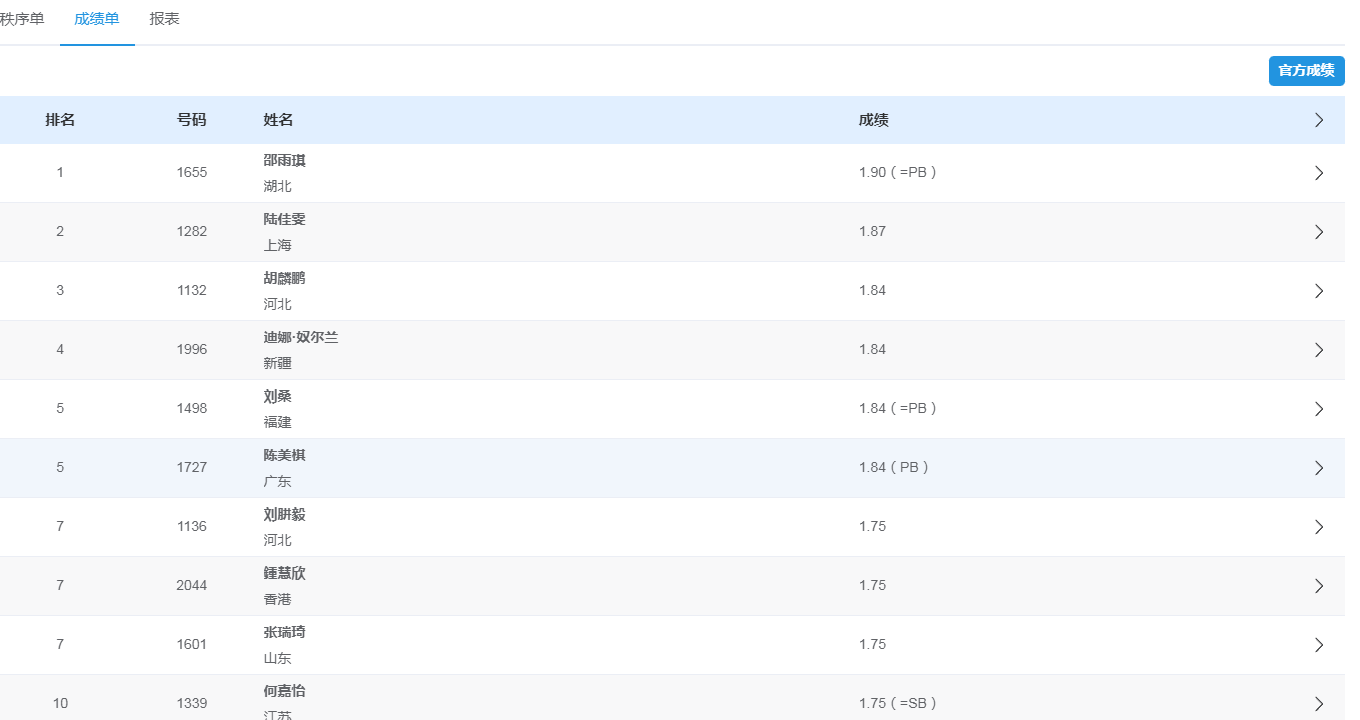Click rank 10 cell
This screenshot has height=720, width=1360.
click(60, 703)
